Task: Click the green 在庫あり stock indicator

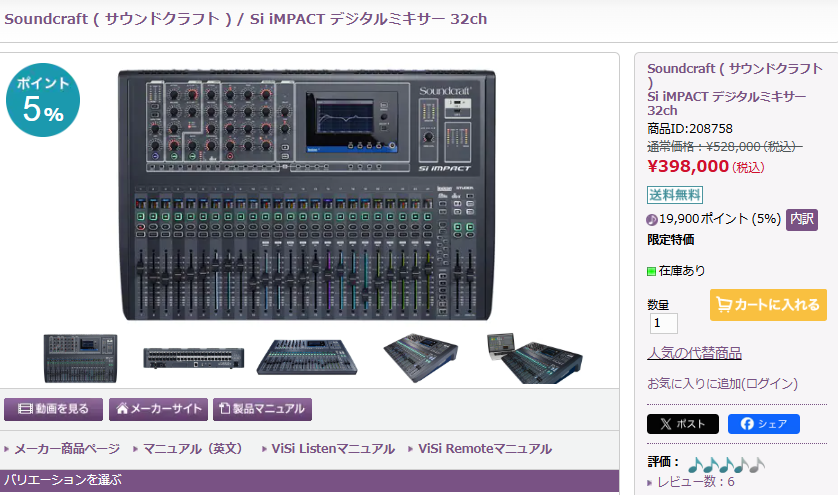Action: point(651,272)
